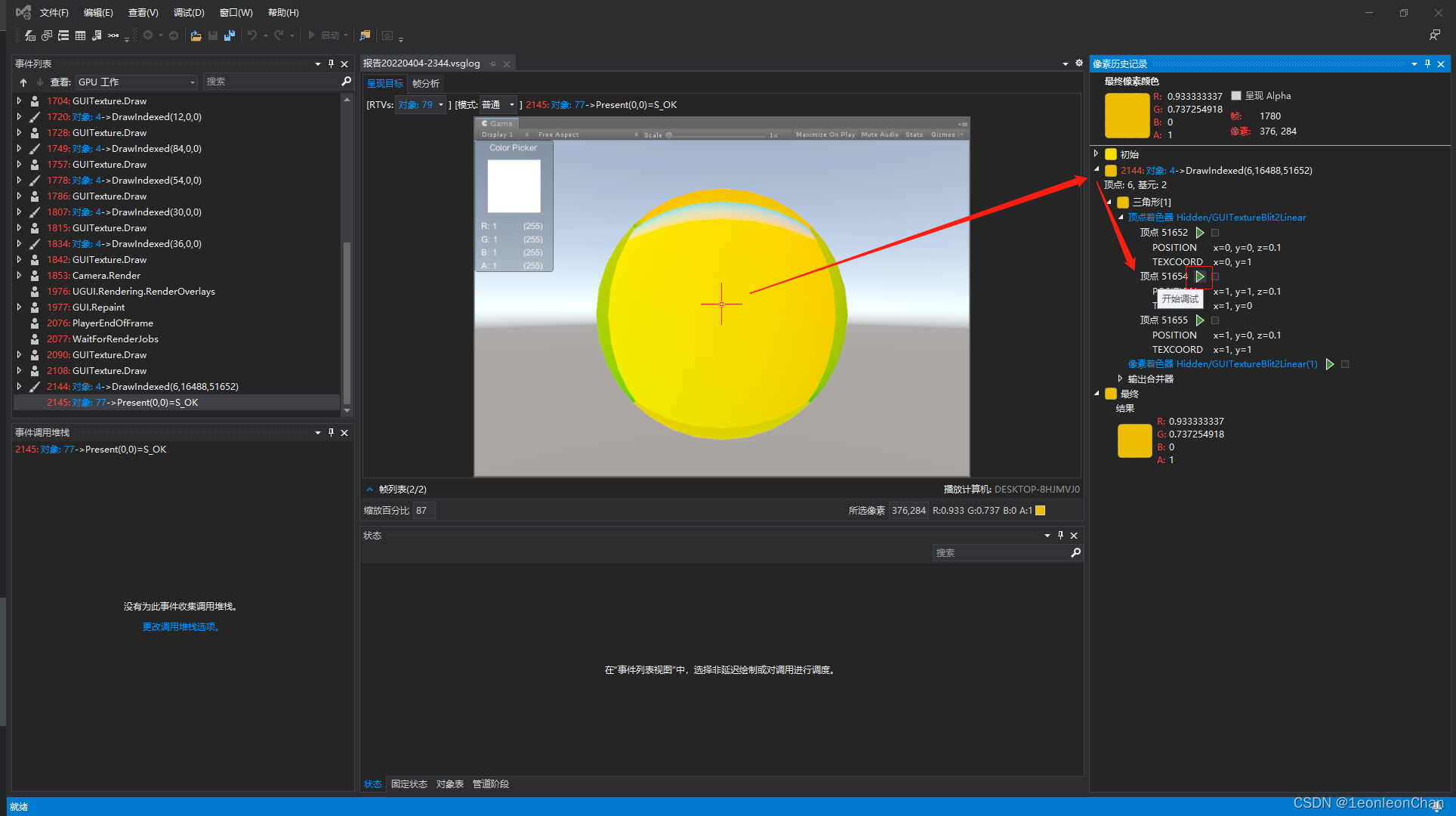Click the 结果 result color swatch
This screenshot has height=816, width=1456.
pyautogui.click(x=1134, y=440)
